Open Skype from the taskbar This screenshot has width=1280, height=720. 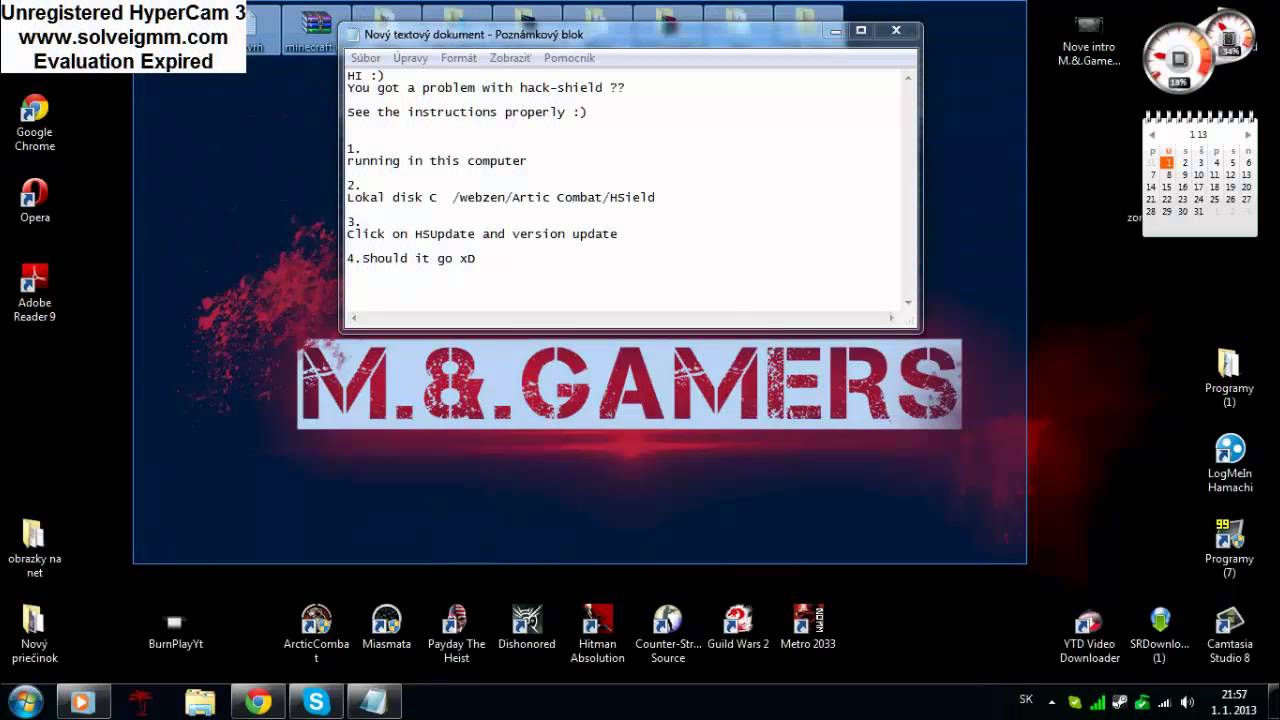(316, 702)
